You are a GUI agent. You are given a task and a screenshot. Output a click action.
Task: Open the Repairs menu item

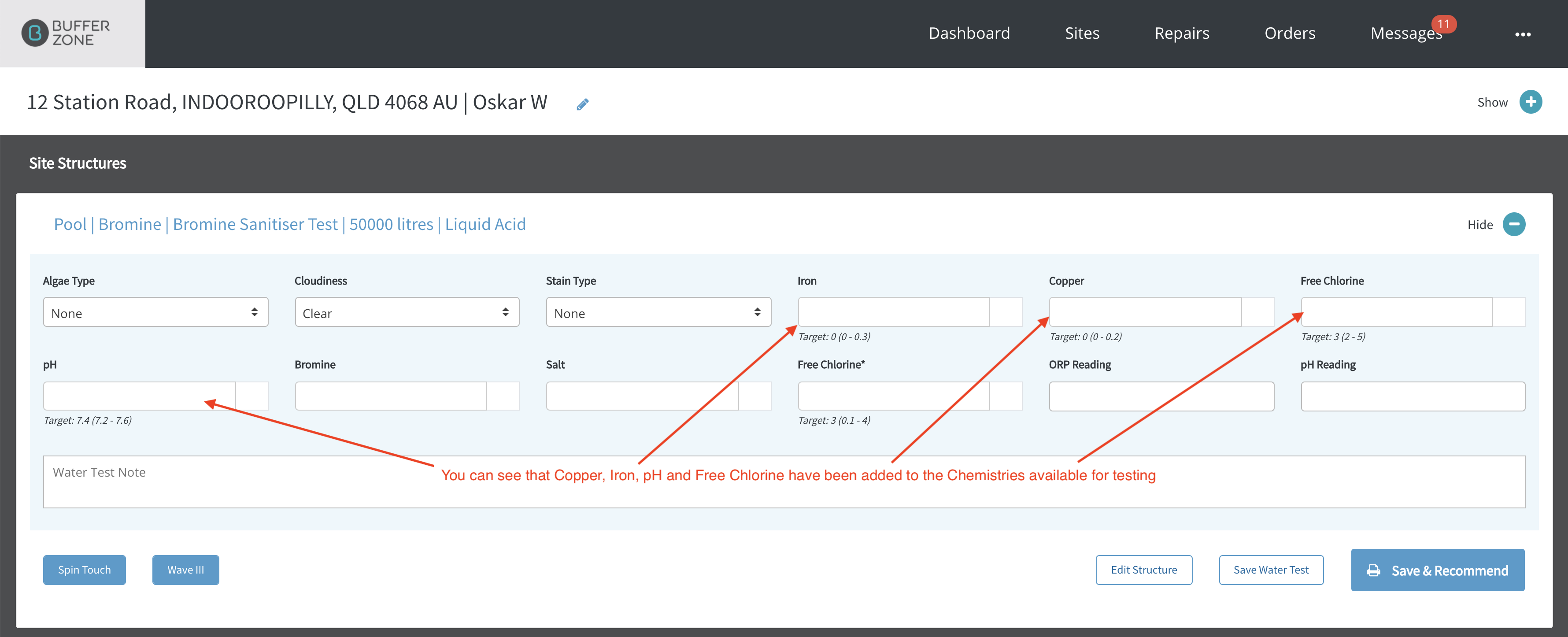1181,33
